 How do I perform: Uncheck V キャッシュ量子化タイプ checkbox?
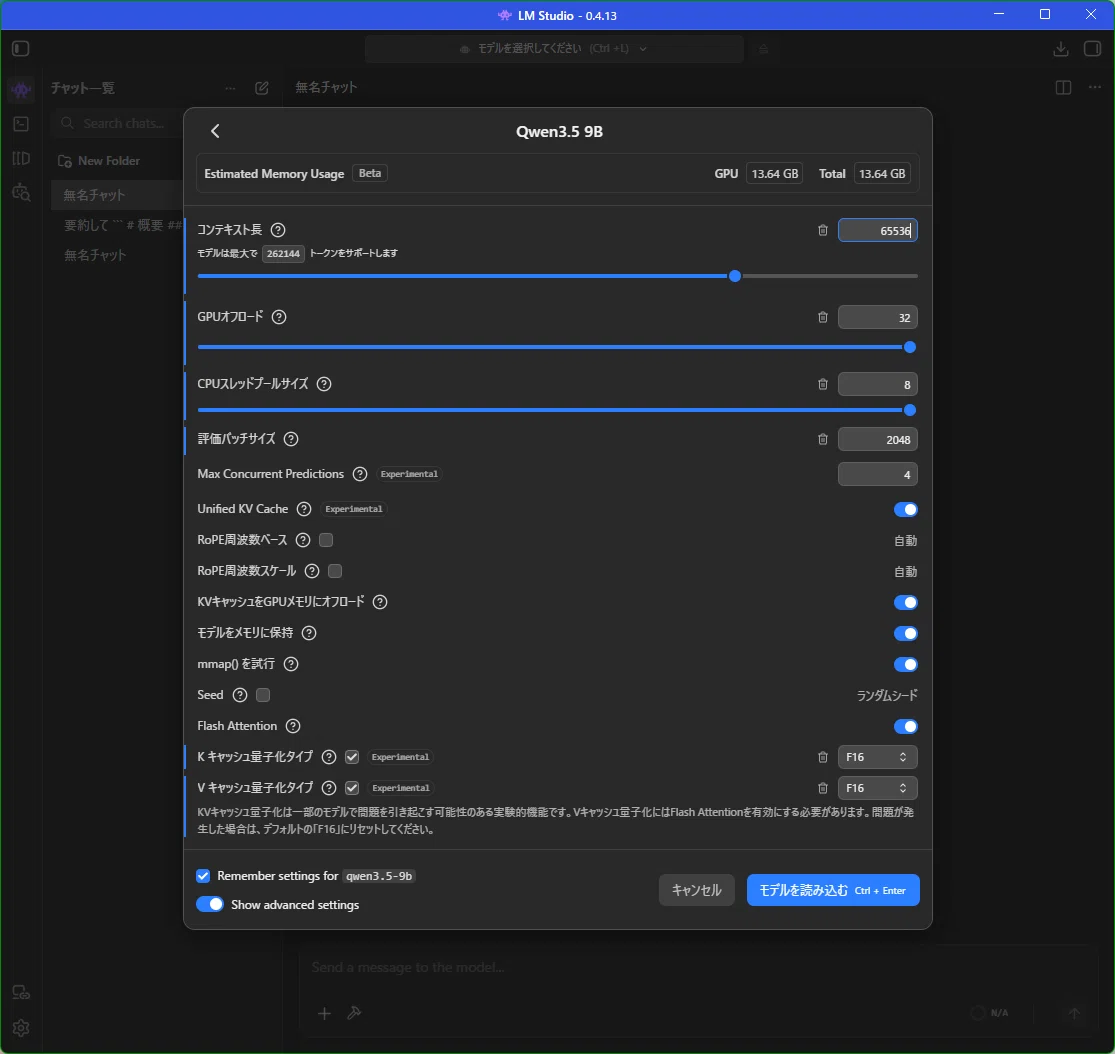pyautogui.click(x=352, y=788)
